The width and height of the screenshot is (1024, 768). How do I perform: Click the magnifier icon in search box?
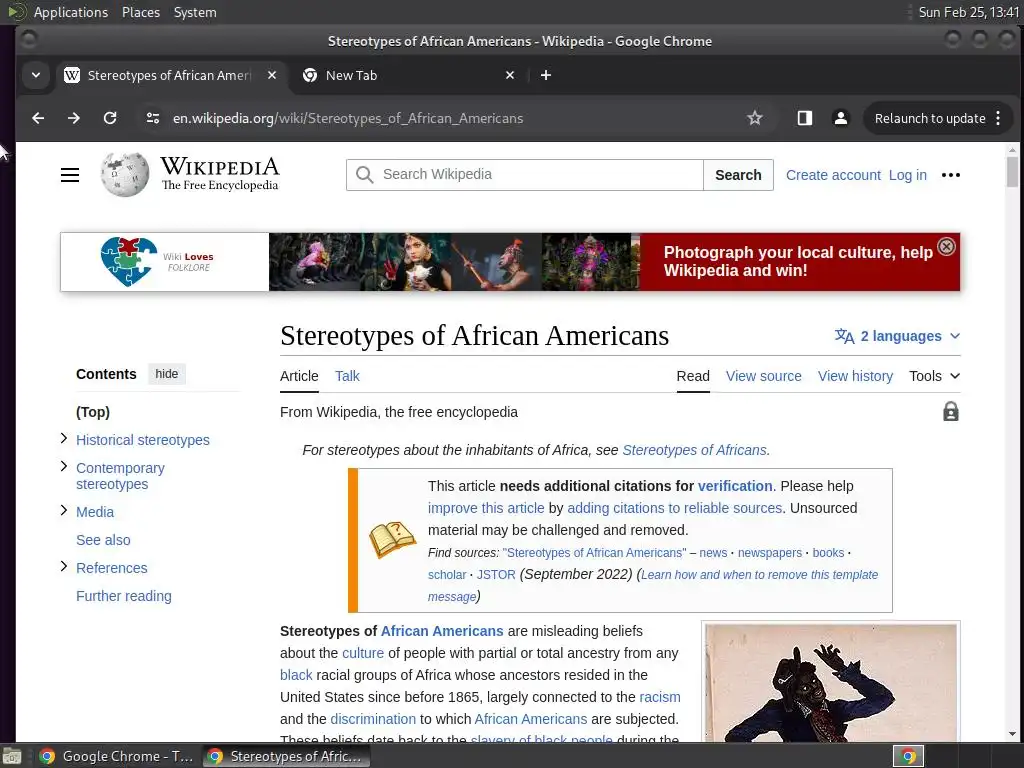pyautogui.click(x=364, y=175)
